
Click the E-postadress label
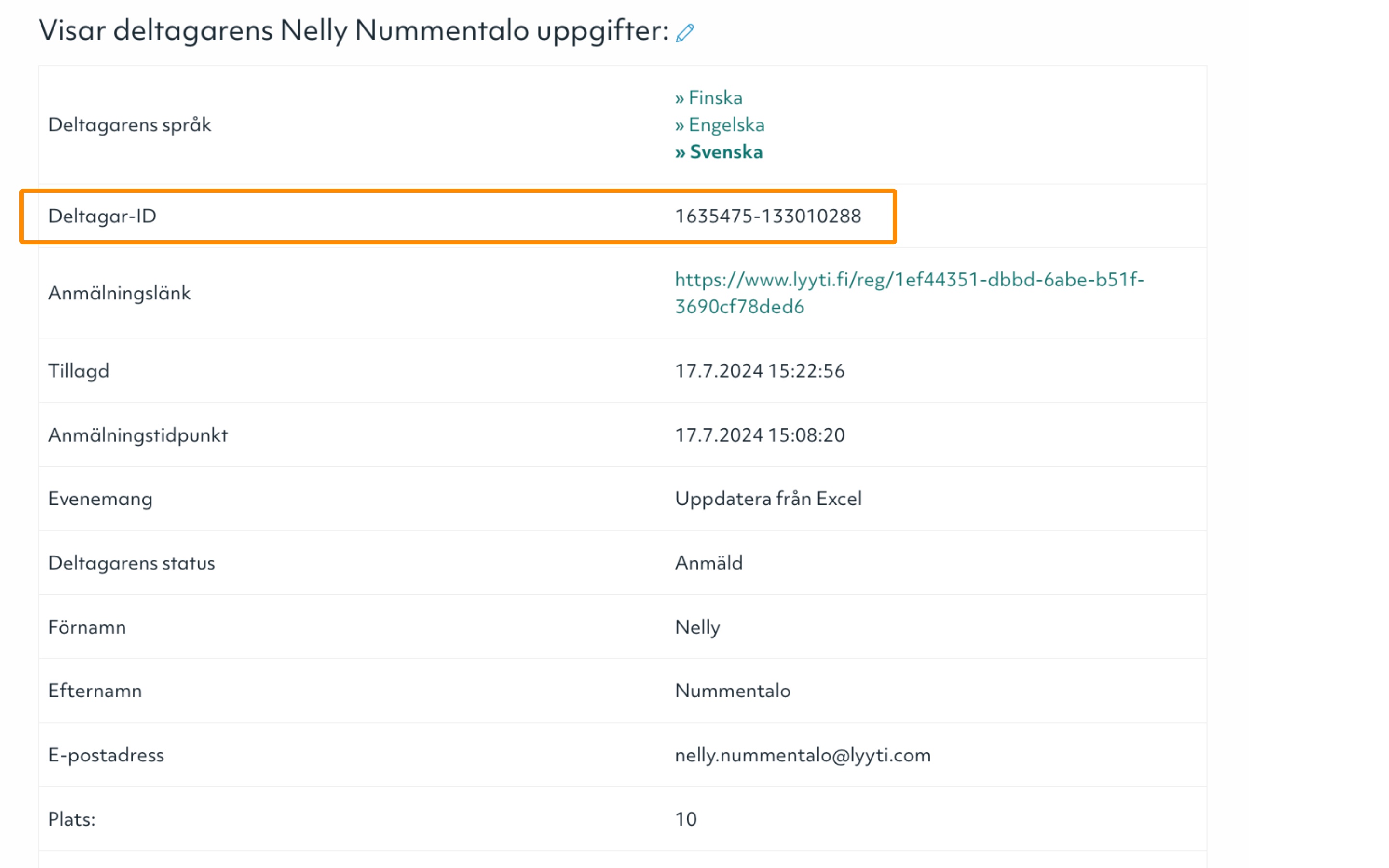(x=106, y=755)
